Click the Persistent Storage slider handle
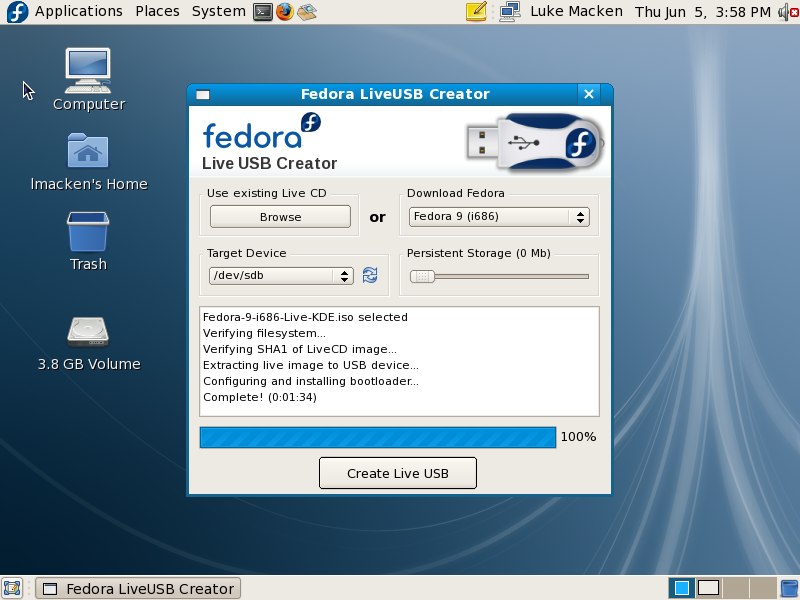 point(422,277)
